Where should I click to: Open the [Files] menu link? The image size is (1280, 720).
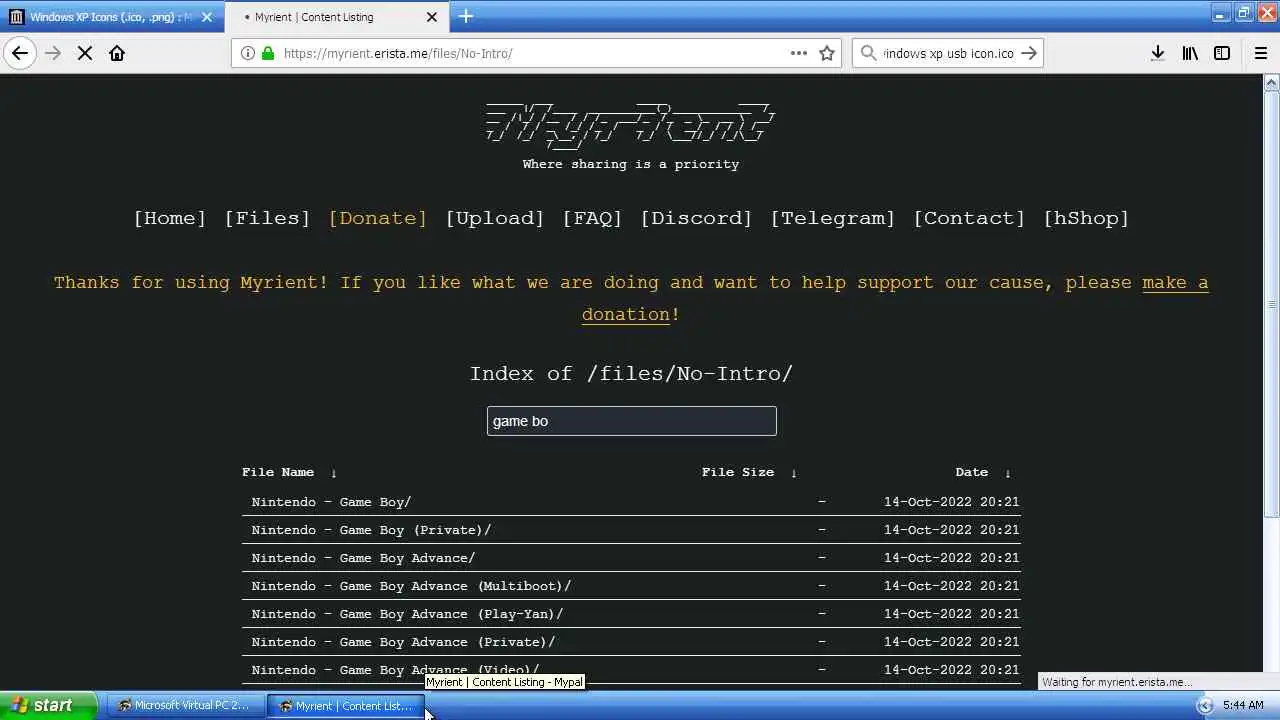click(x=267, y=218)
